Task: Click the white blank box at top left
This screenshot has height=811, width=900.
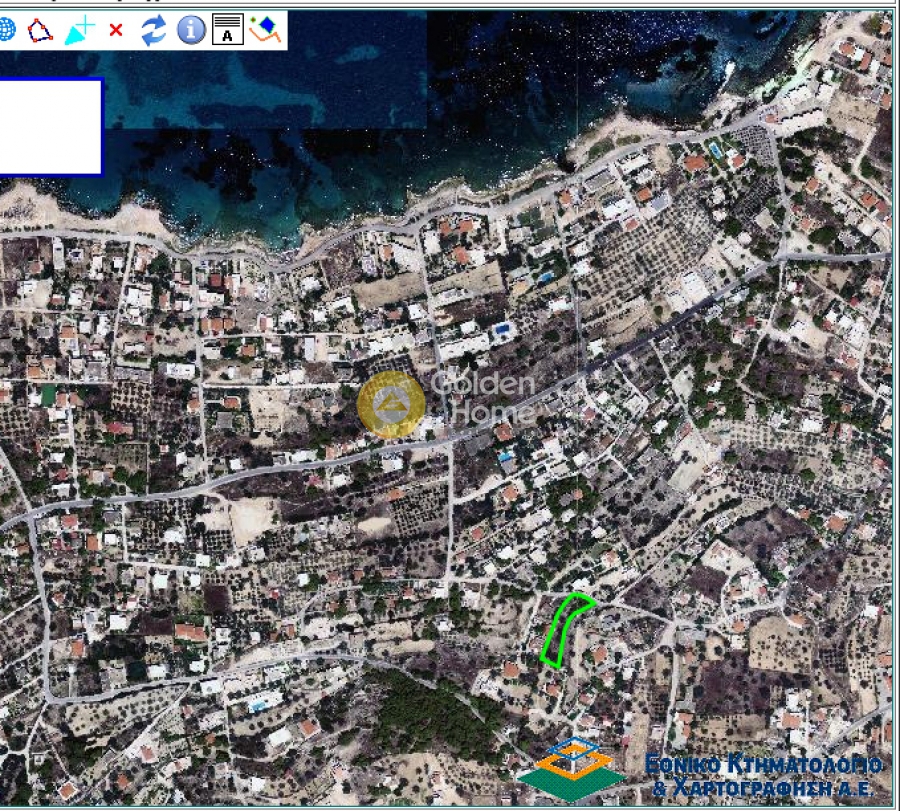Action: coord(50,127)
